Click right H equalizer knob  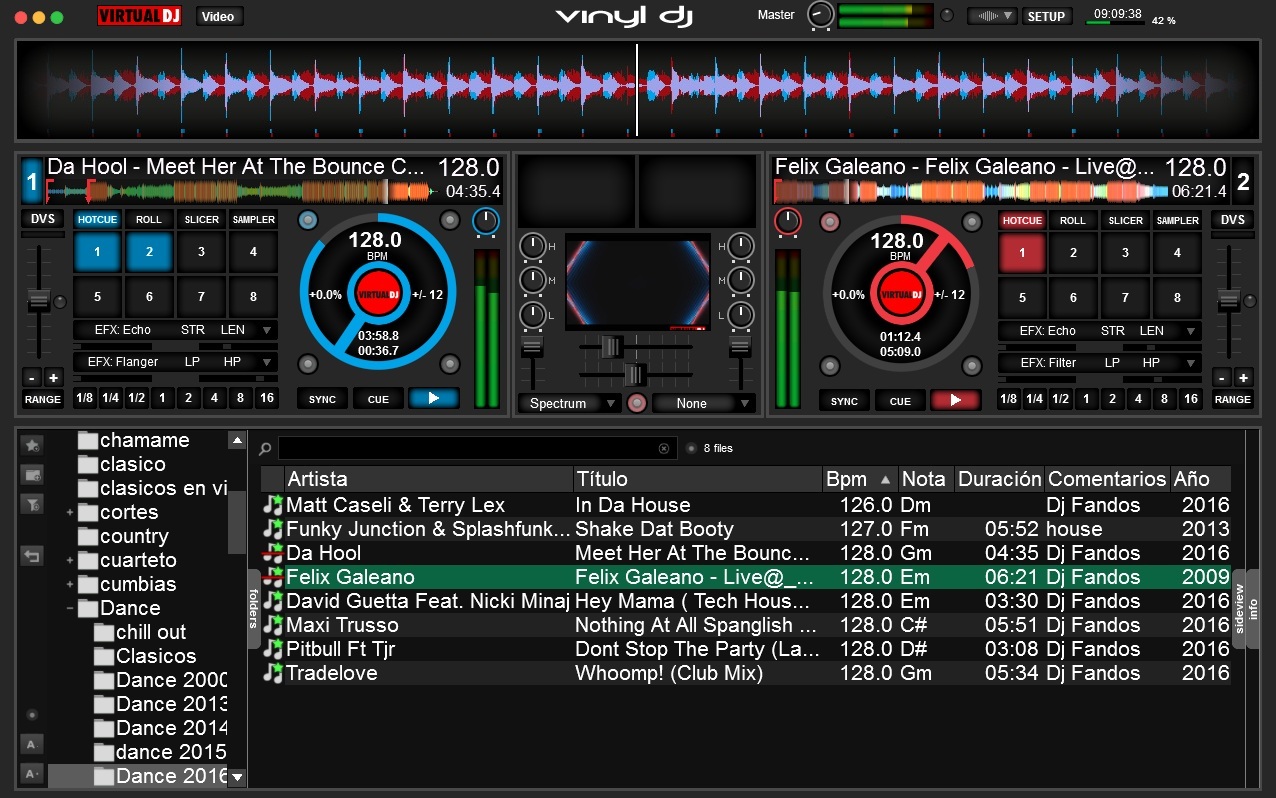pyautogui.click(x=741, y=246)
